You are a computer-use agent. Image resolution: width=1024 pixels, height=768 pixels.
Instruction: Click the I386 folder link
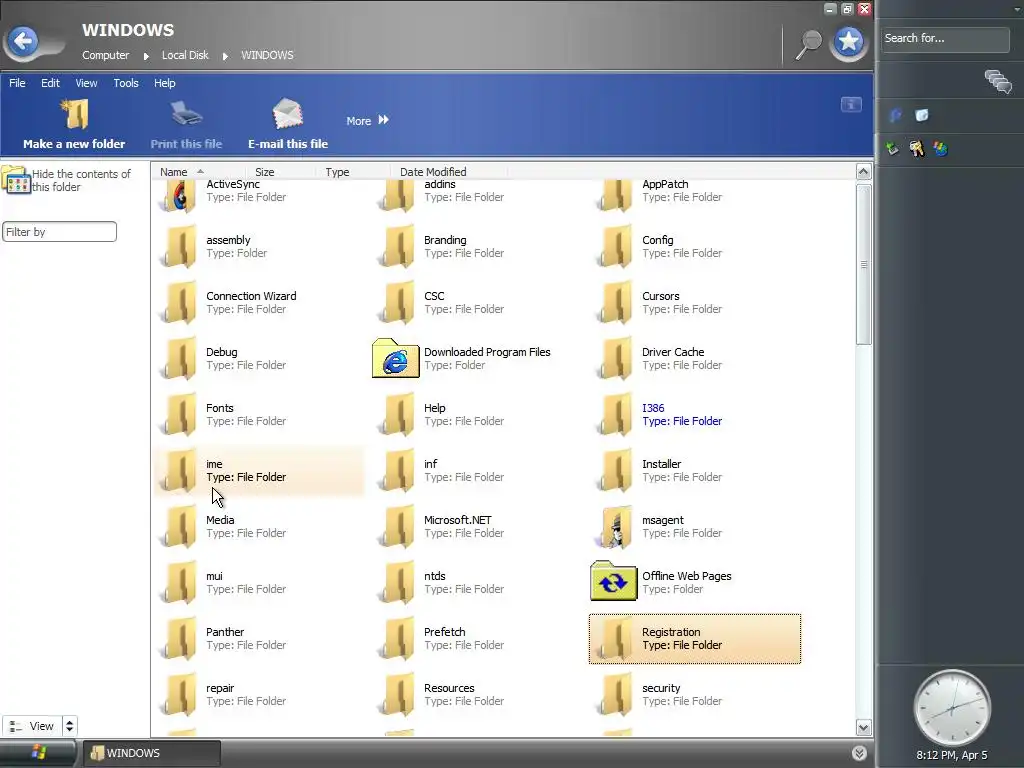tap(653, 408)
